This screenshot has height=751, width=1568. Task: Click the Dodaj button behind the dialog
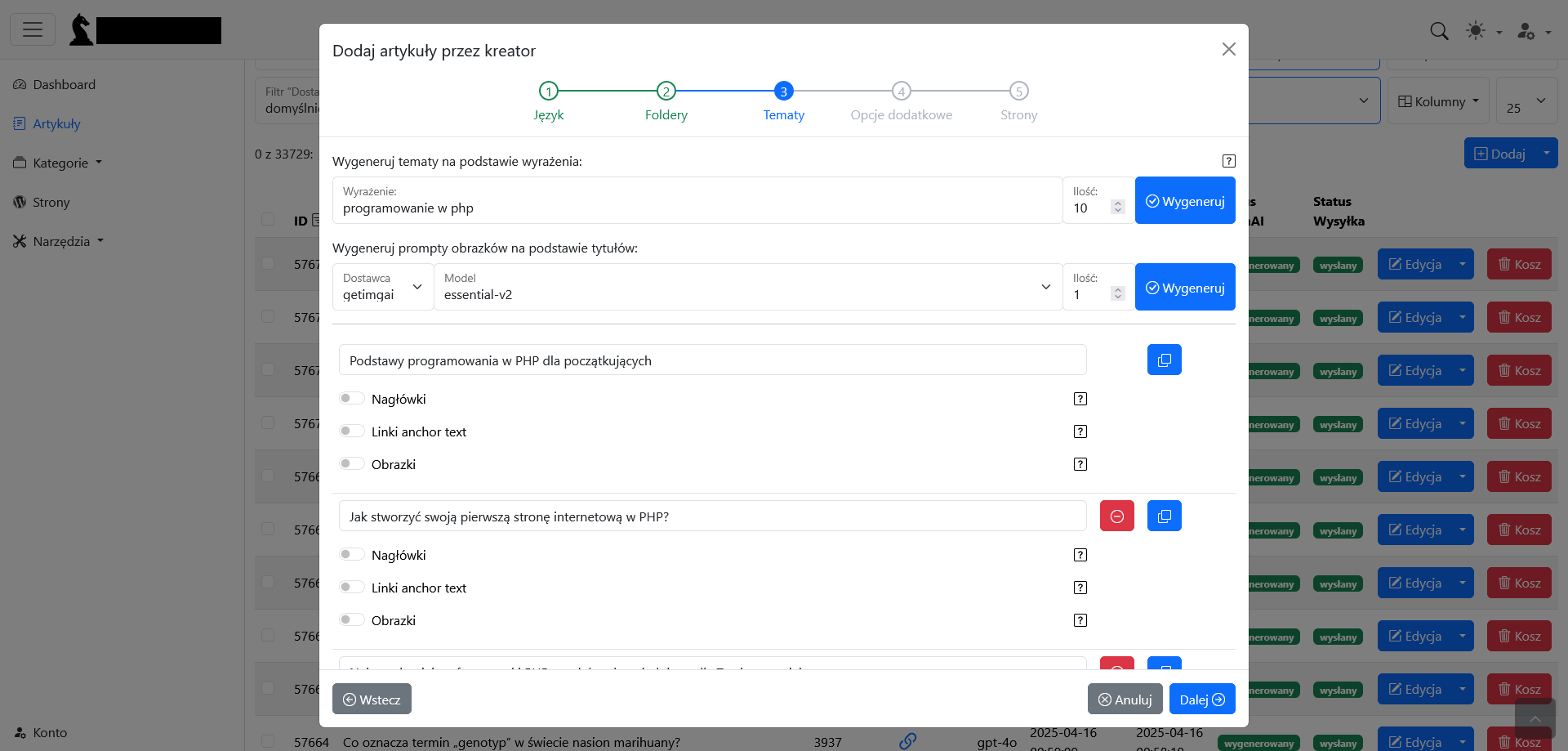point(1499,154)
